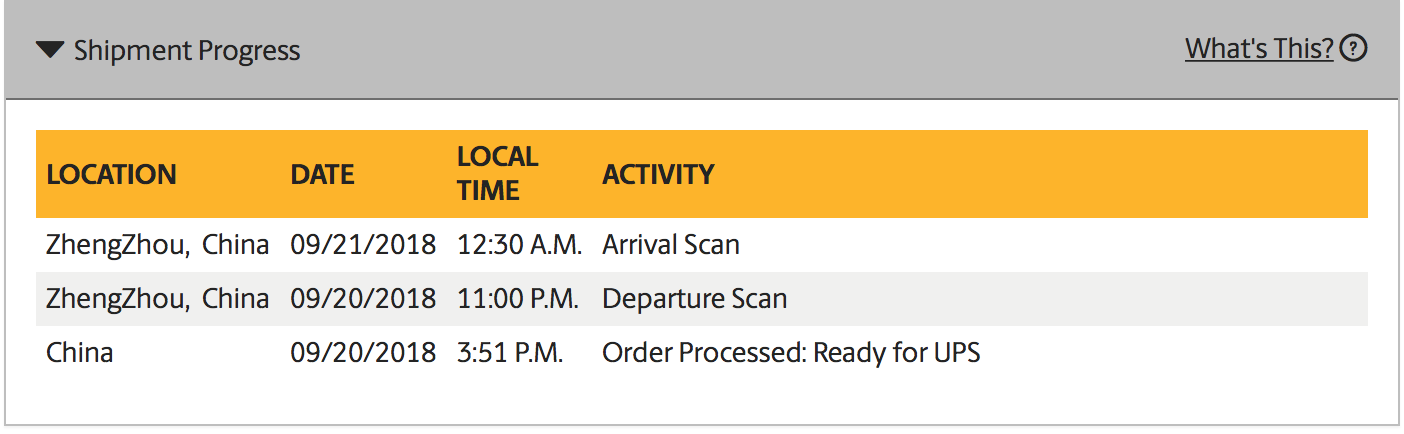
Task: Select ZhengZhou, China in the Departure Scan row
Action: [x=157, y=299]
